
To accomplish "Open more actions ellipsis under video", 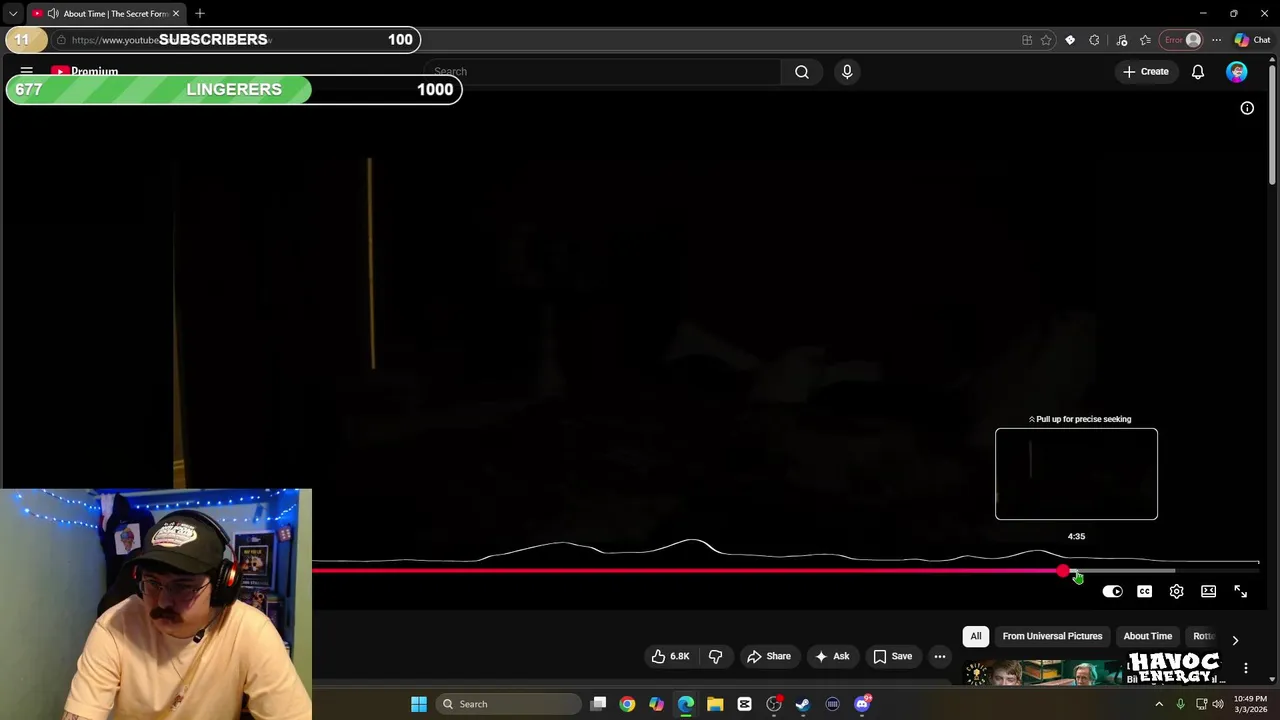I will click(940, 656).
